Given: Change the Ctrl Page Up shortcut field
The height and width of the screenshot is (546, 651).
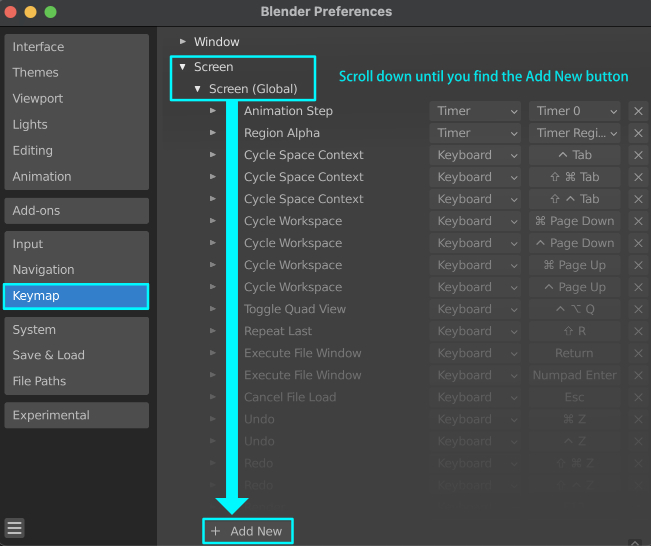Looking at the screenshot, I should (575, 287).
